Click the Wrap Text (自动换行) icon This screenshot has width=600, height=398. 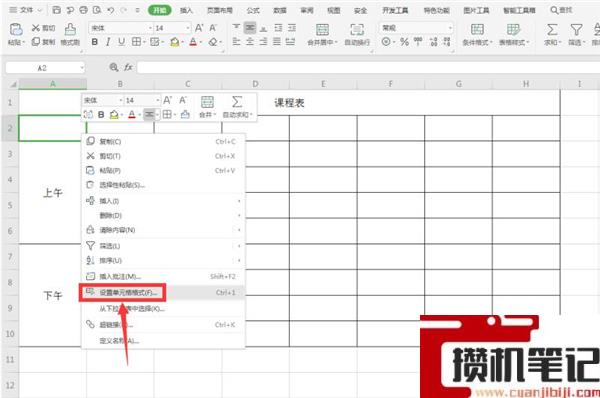(357, 29)
